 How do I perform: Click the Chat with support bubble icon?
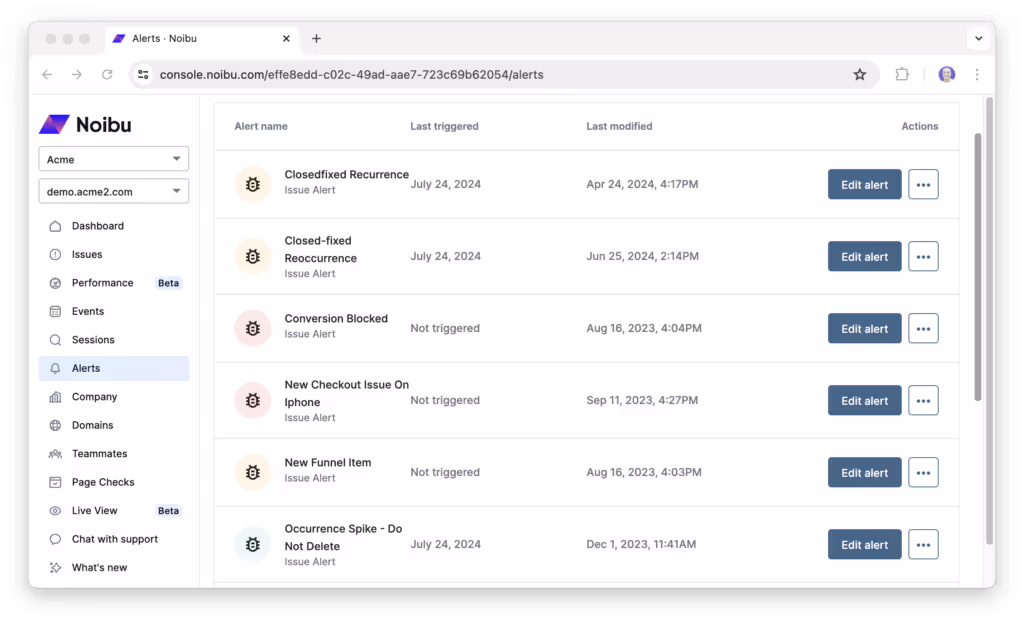pos(56,539)
